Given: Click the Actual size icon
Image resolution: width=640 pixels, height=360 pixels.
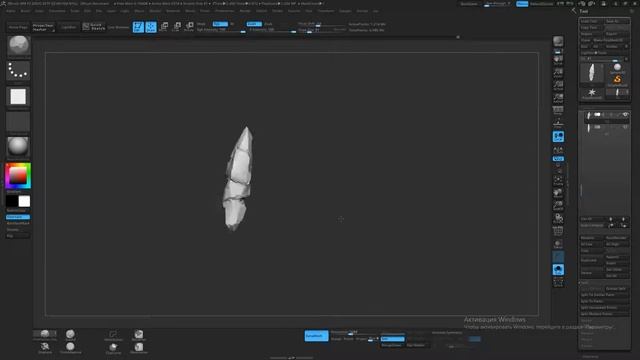Looking at the screenshot, I should [x=558, y=85].
